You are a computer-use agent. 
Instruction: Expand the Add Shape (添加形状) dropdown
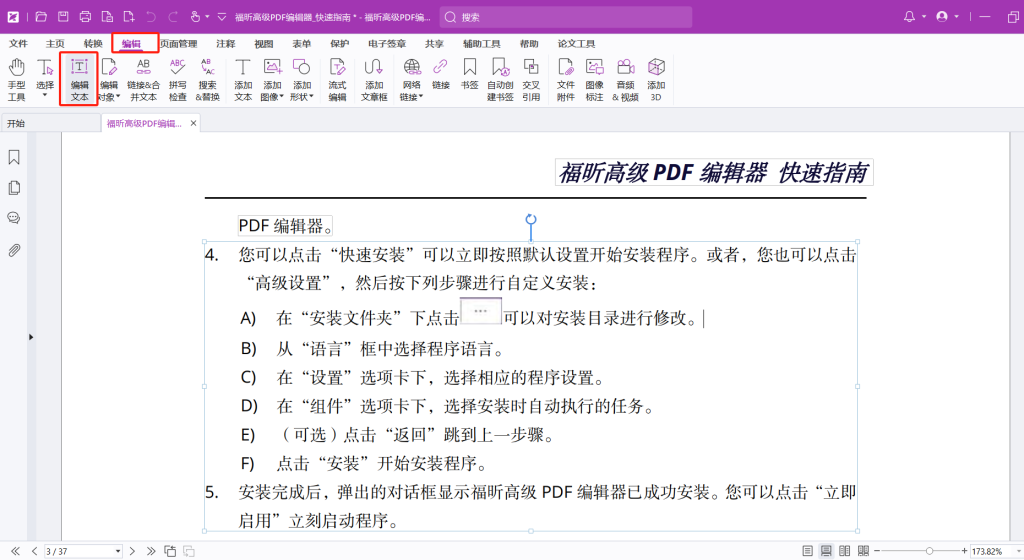click(312, 97)
